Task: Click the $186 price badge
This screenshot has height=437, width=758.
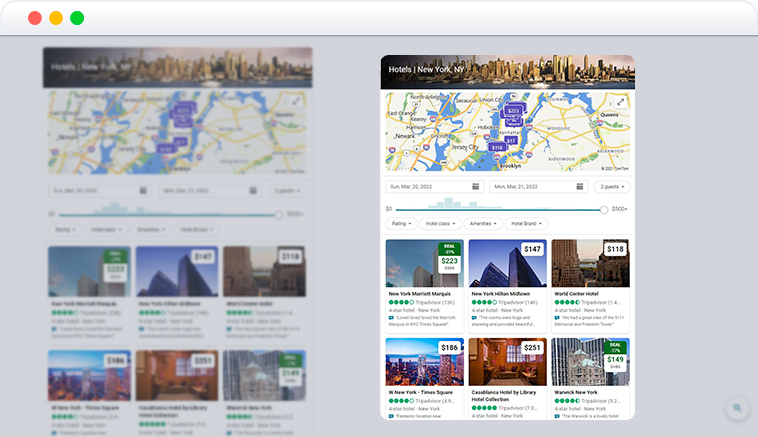Action: [450, 348]
